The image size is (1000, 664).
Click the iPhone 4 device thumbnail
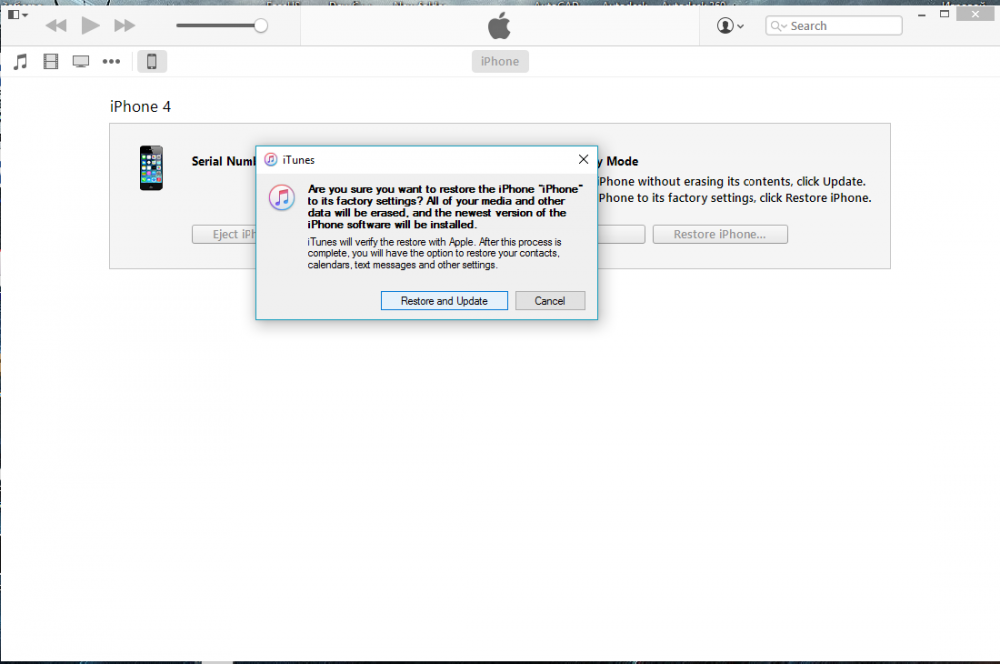[151, 168]
